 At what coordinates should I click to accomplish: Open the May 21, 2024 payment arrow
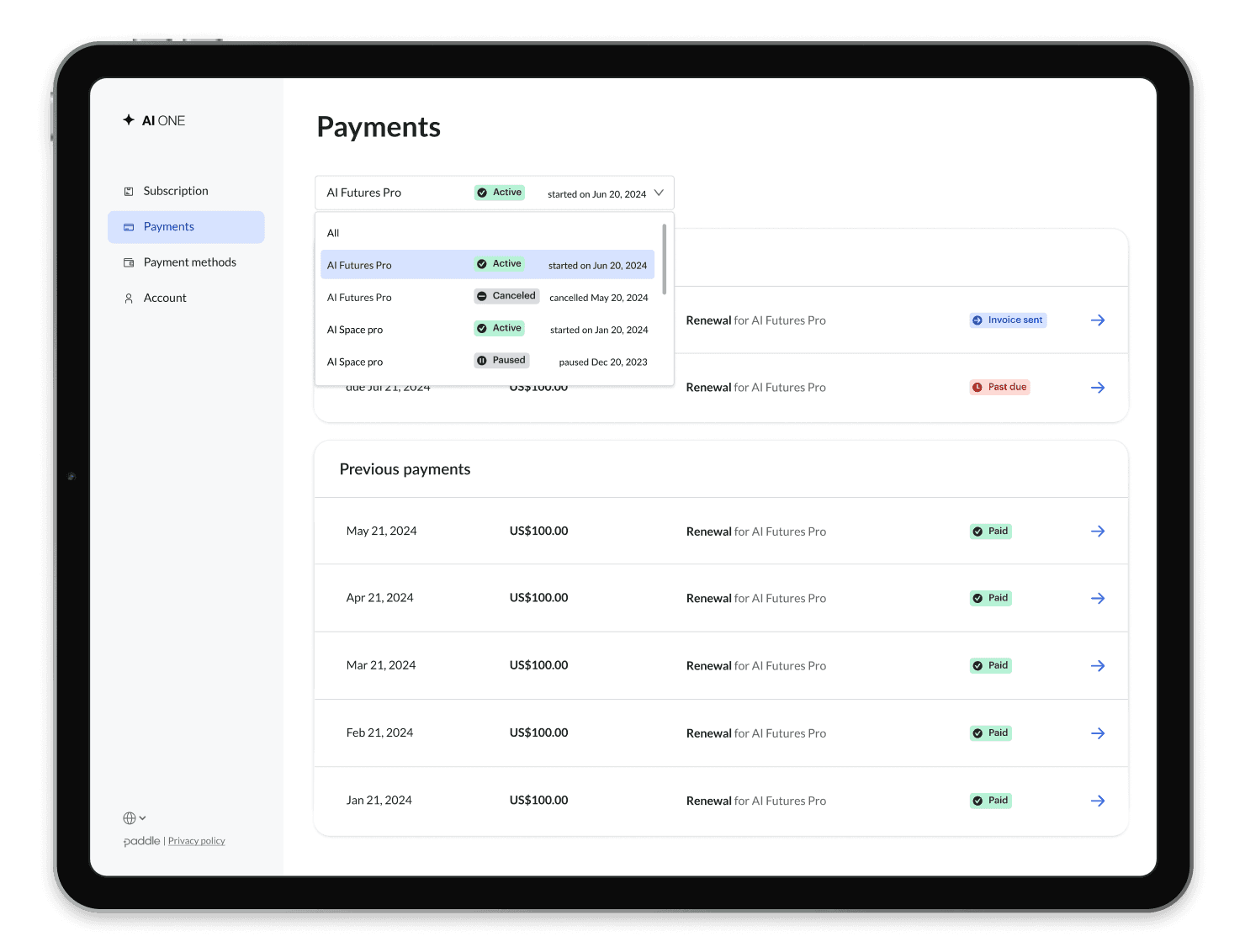(x=1098, y=532)
